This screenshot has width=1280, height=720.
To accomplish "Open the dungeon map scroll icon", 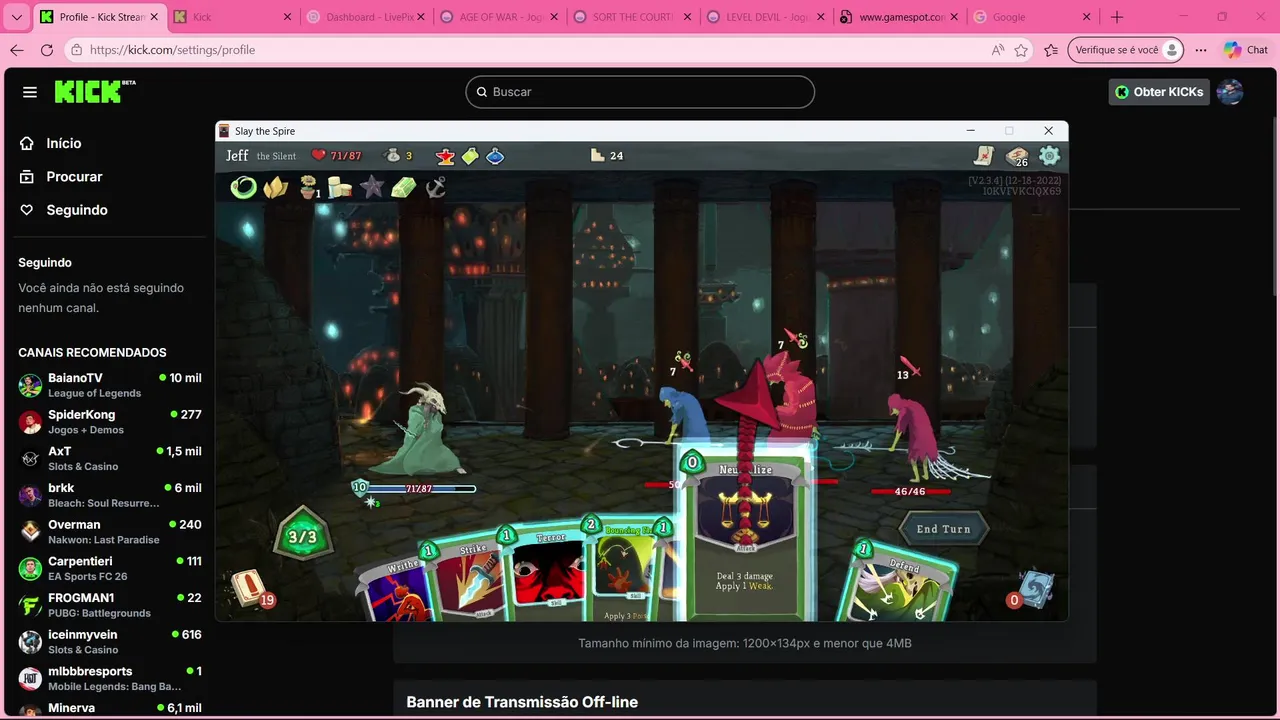I will 984,155.
